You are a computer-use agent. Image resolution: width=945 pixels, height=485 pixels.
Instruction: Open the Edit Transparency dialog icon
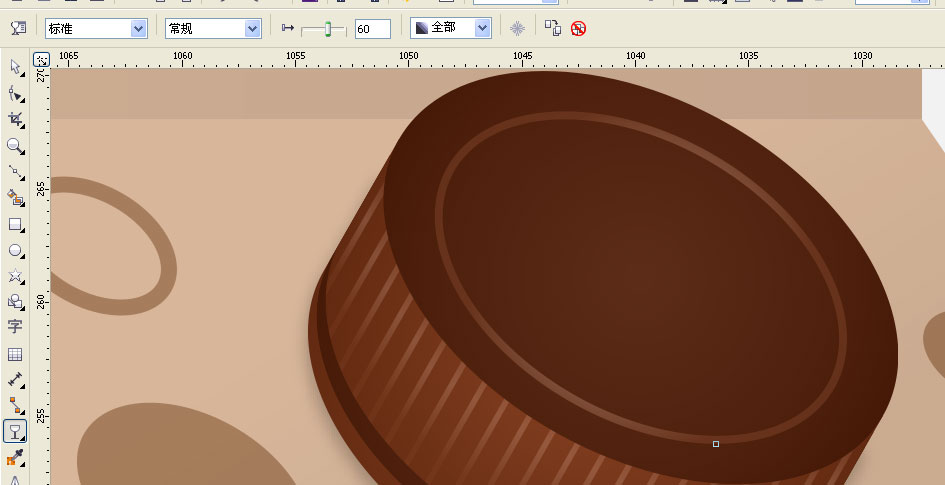coord(18,28)
